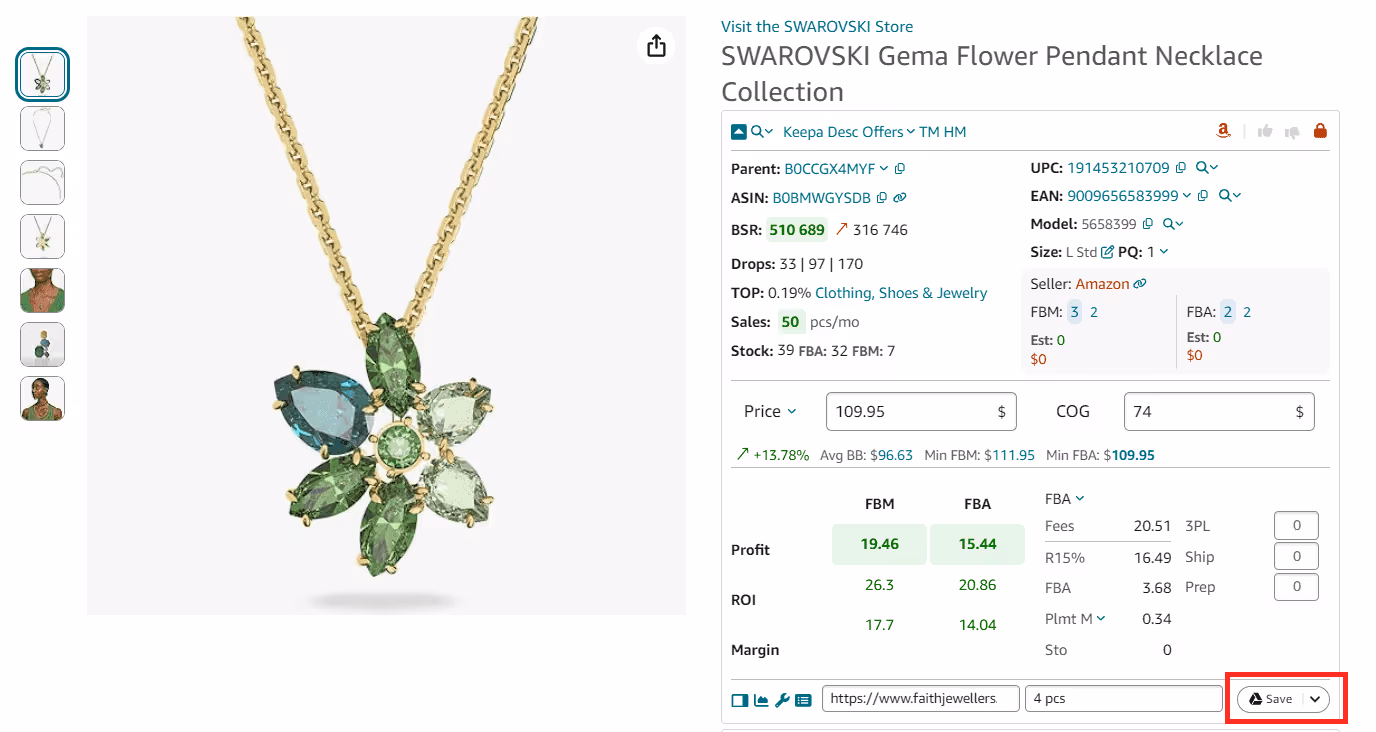Click the thumbs up icon

pyautogui.click(x=1265, y=131)
